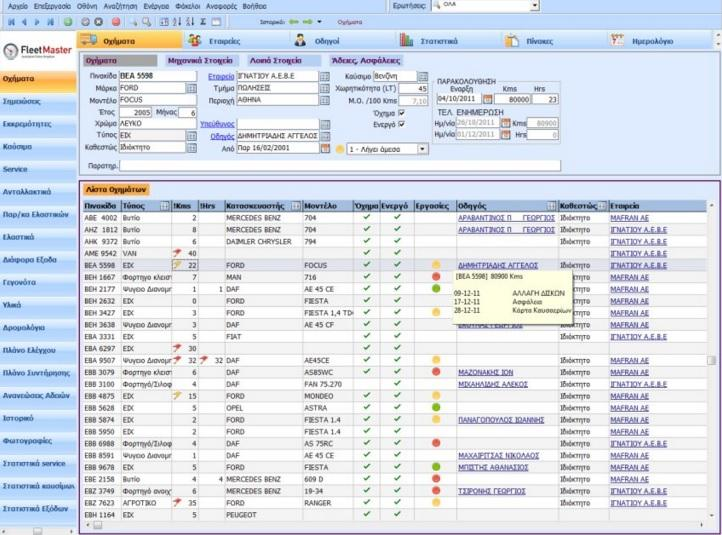Image resolution: width=722 pixels, height=535 pixels.
Task: Open the lookup icon beside Καύσιμο Βενζίνη field
Action: (x=423, y=76)
